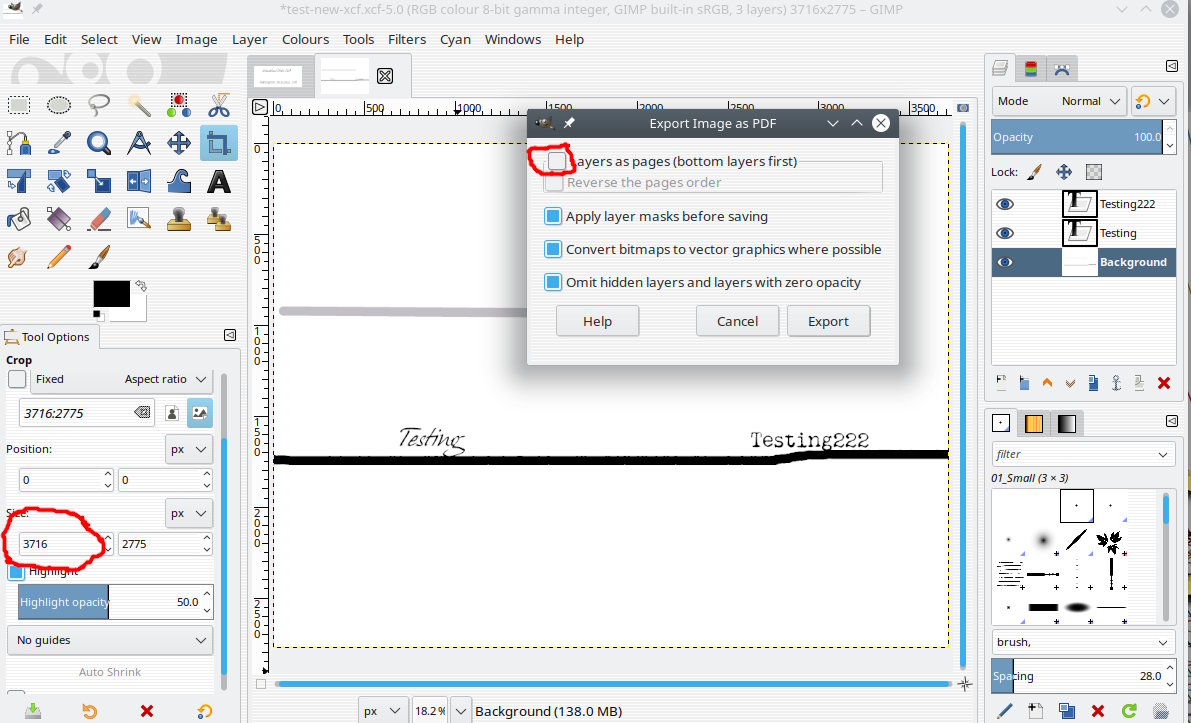Hide the Background layer
This screenshot has width=1191, height=723.
click(1005, 262)
